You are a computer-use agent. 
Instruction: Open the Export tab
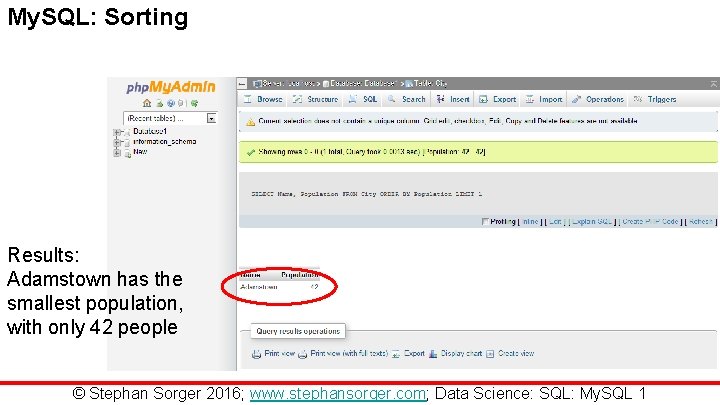click(x=498, y=99)
